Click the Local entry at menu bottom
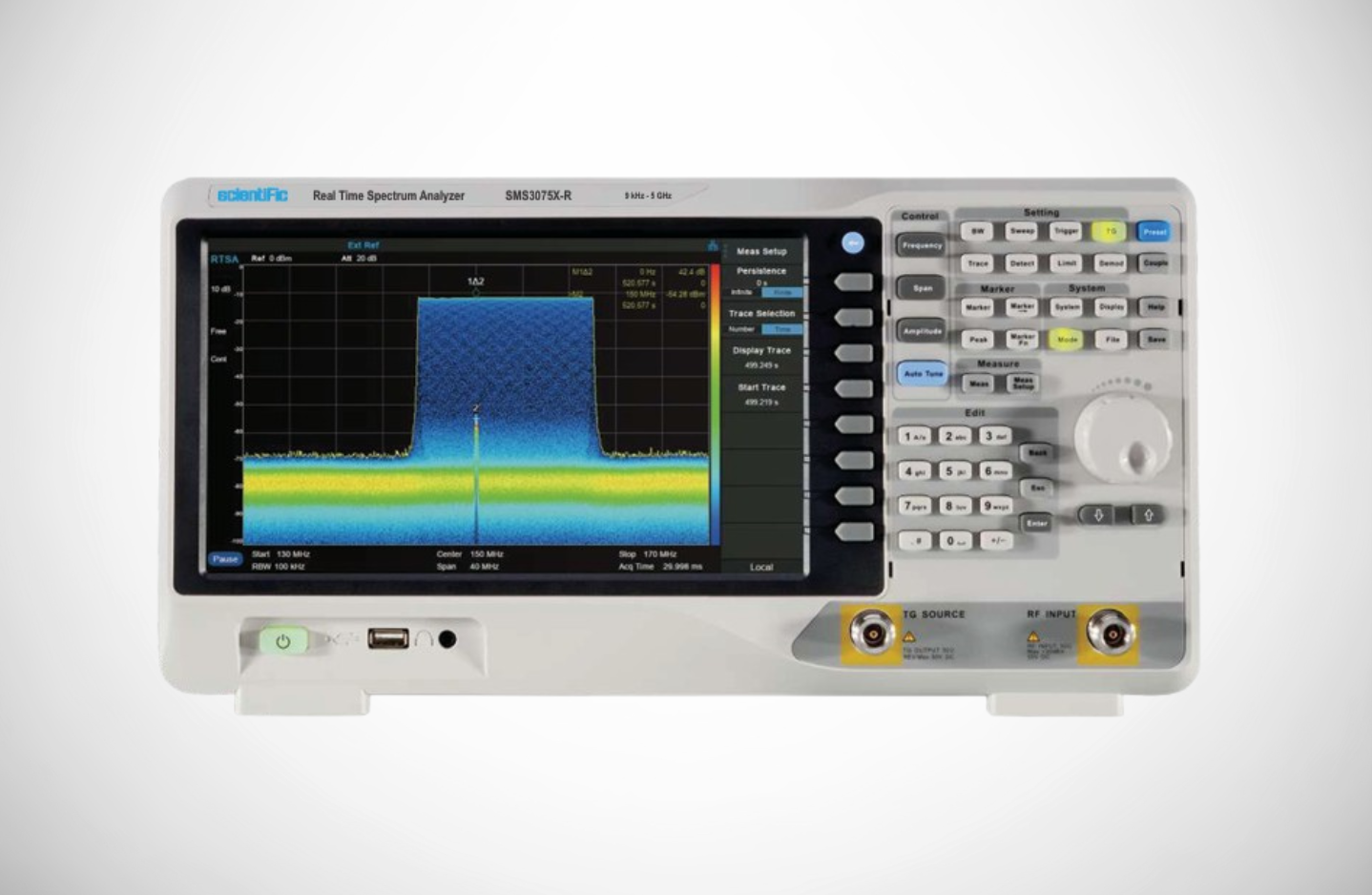The image size is (1372, 895). click(x=761, y=567)
